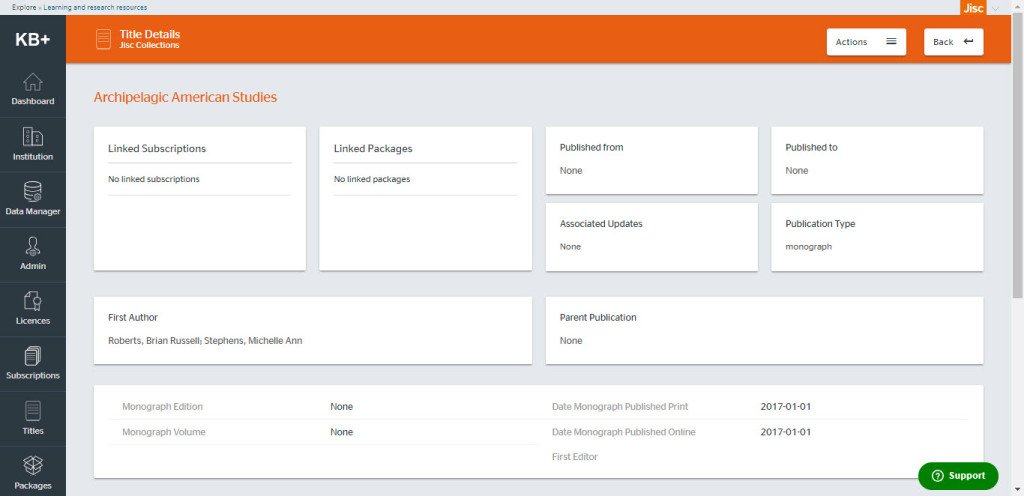Click the No linked subscriptions text

click(x=154, y=179)
